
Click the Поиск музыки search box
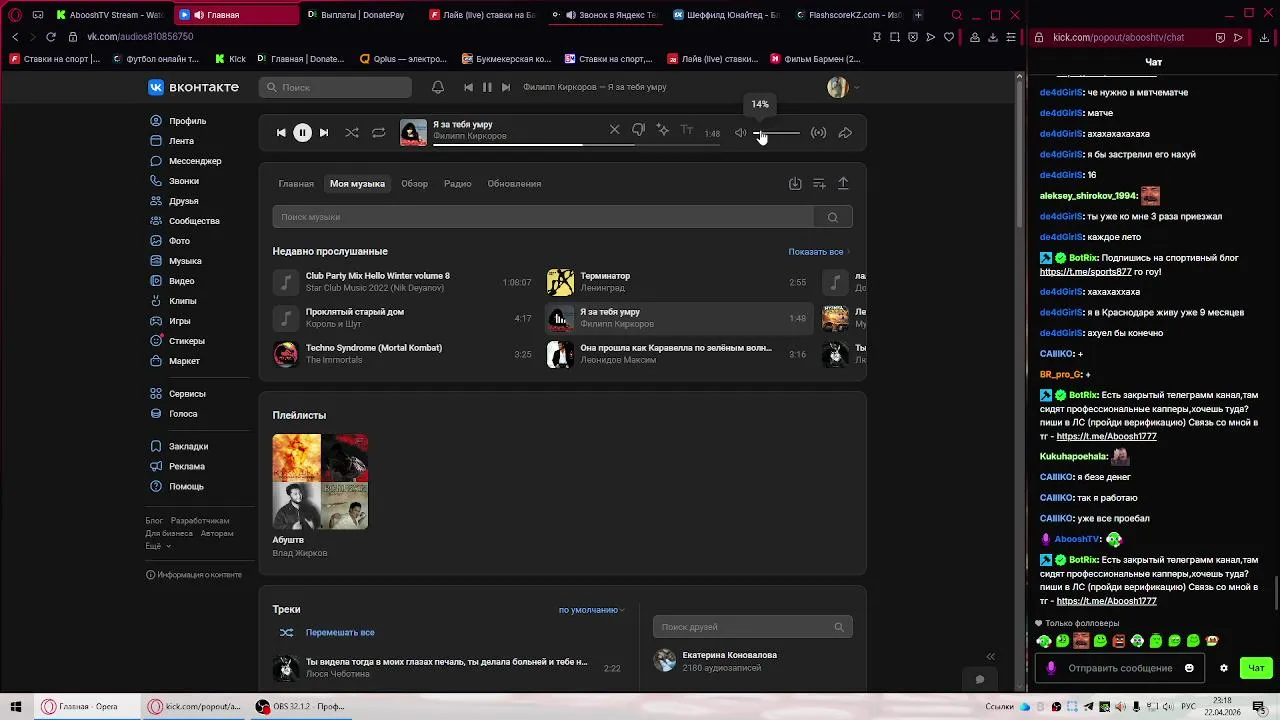(x=543, y=217)
